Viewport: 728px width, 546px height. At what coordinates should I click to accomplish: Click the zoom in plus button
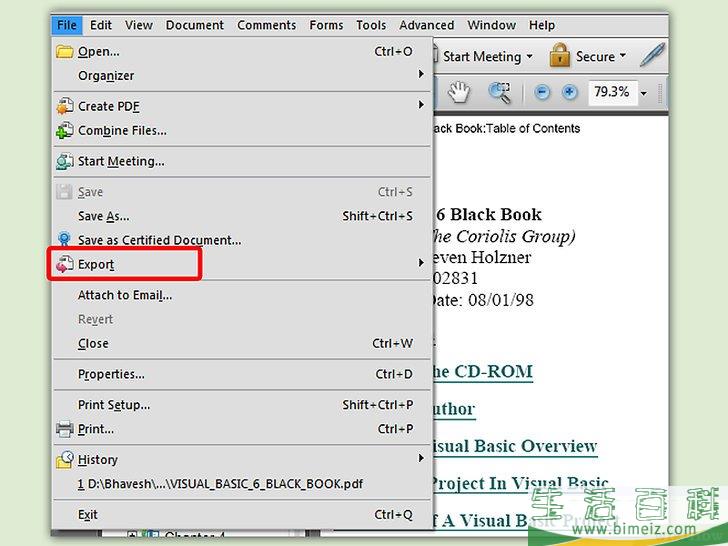(x=570, y=93)
